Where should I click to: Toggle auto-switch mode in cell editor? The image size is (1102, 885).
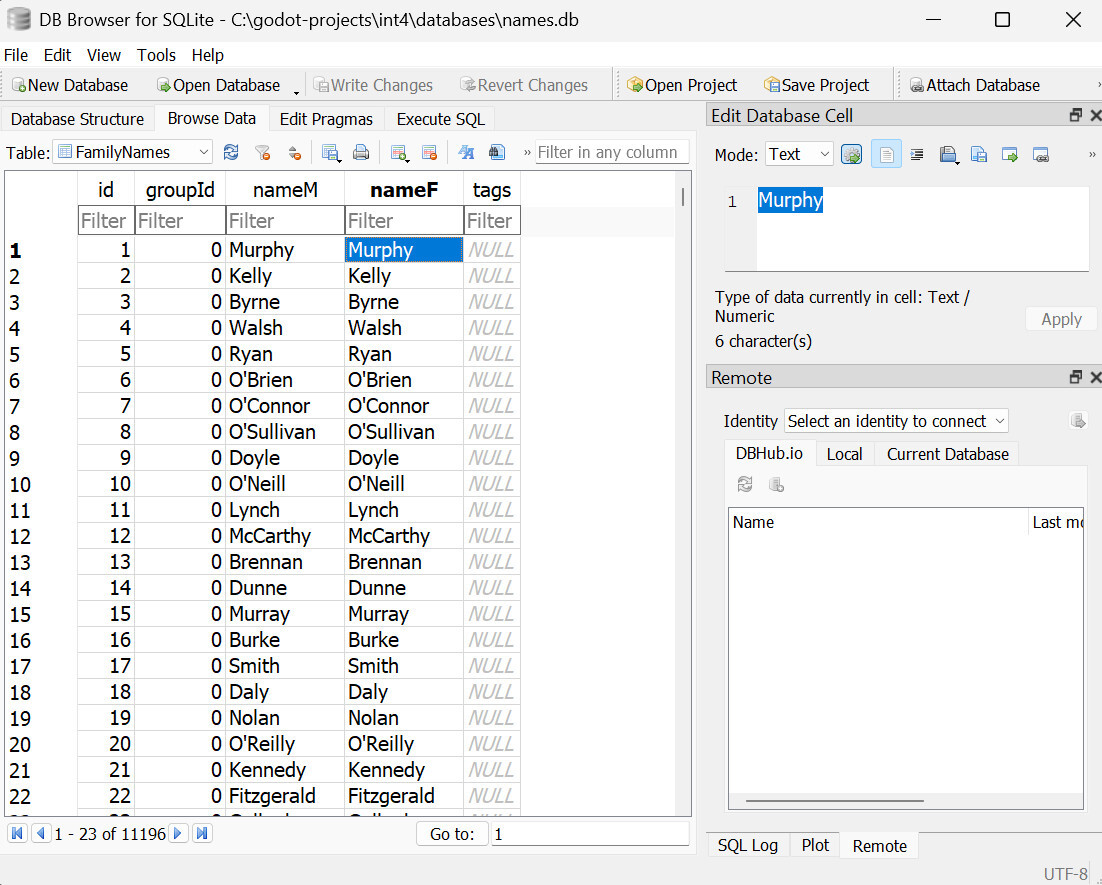point(851,154)
